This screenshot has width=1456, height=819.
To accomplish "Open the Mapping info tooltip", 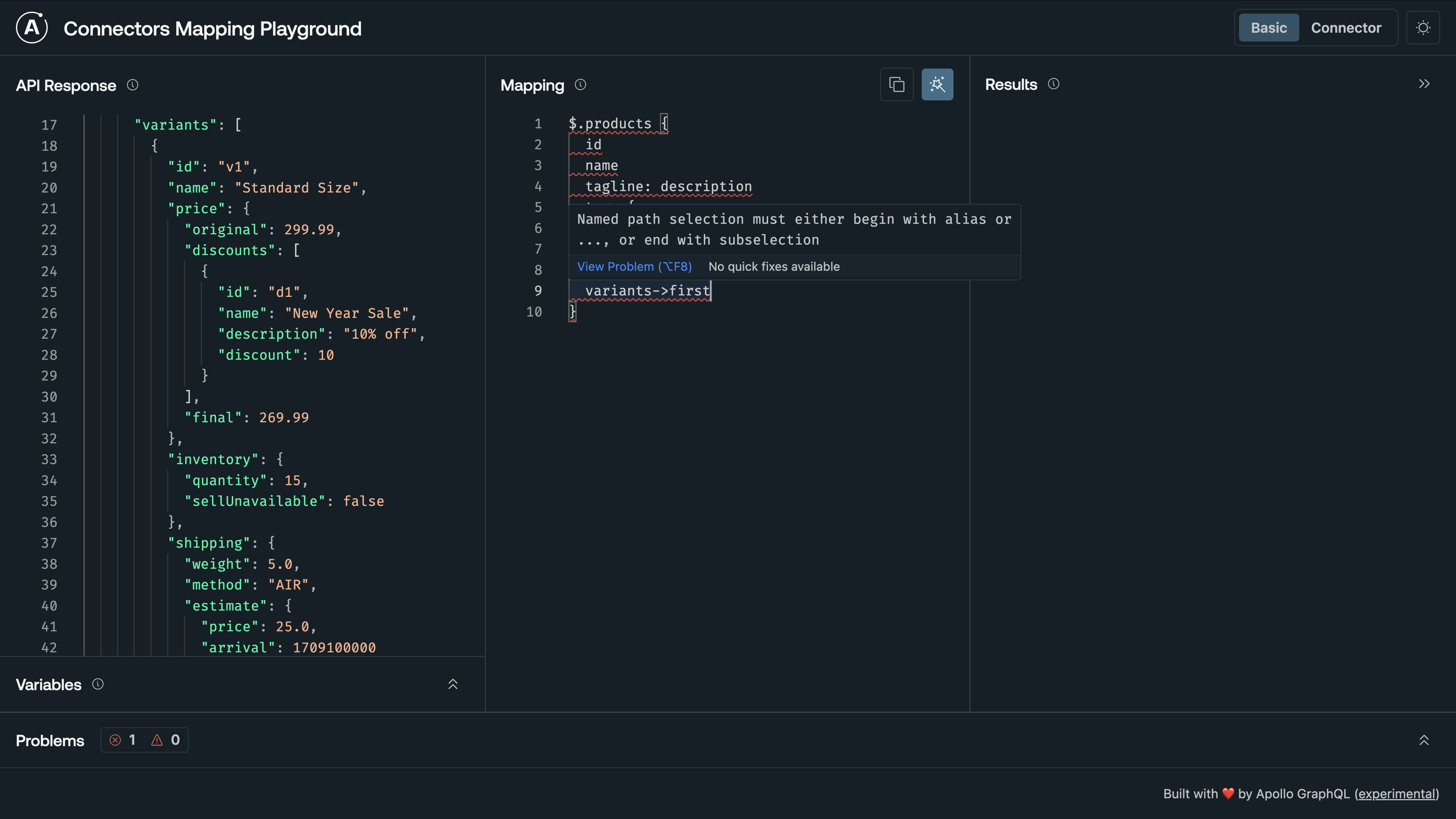I will tap(580, 85).
